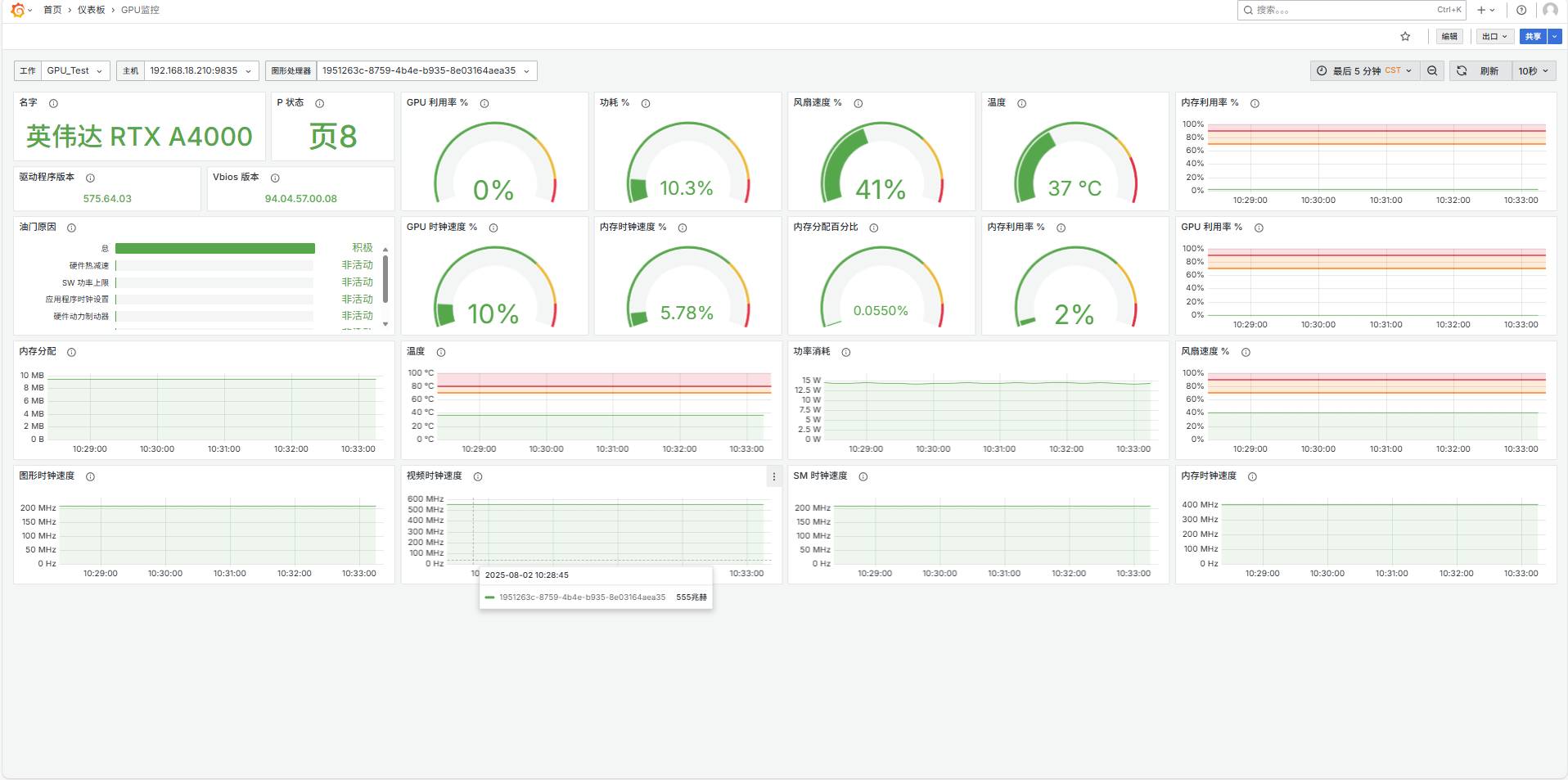Click the info icon beside 功率消耗 panel
The image size is (1568, 780).
[x=846, y=352]
